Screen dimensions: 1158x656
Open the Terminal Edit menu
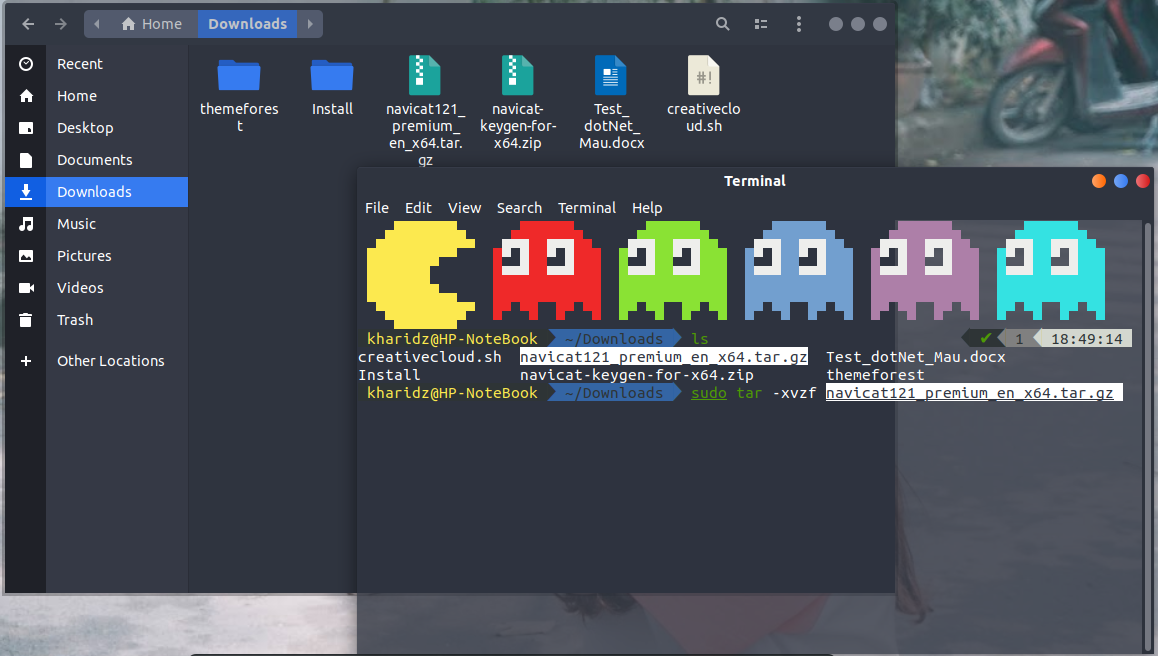pos(418,208)
